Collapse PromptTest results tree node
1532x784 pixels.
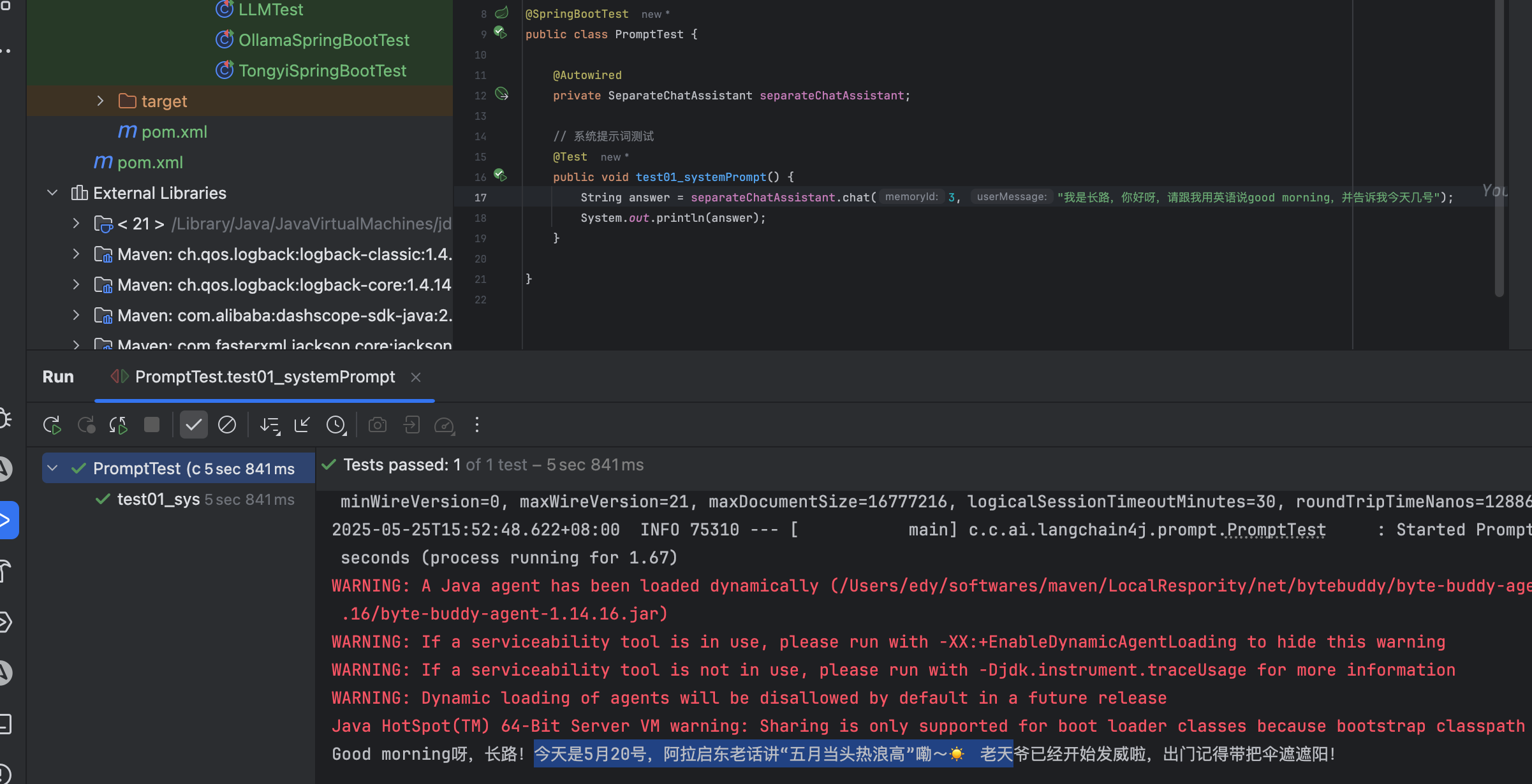click(53, 468)
